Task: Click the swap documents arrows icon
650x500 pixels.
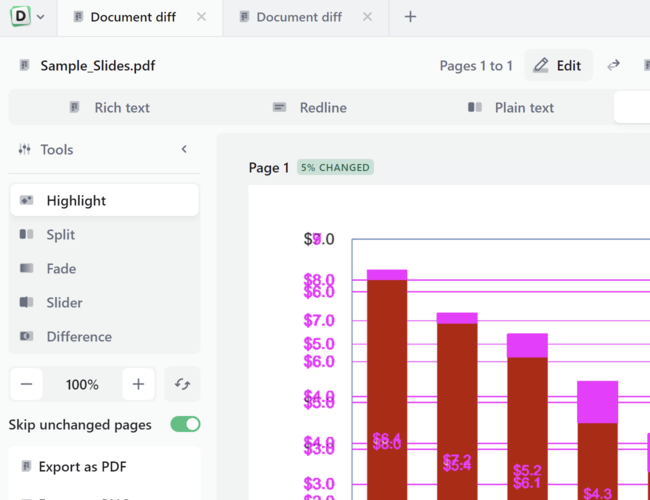Action: 614,65
